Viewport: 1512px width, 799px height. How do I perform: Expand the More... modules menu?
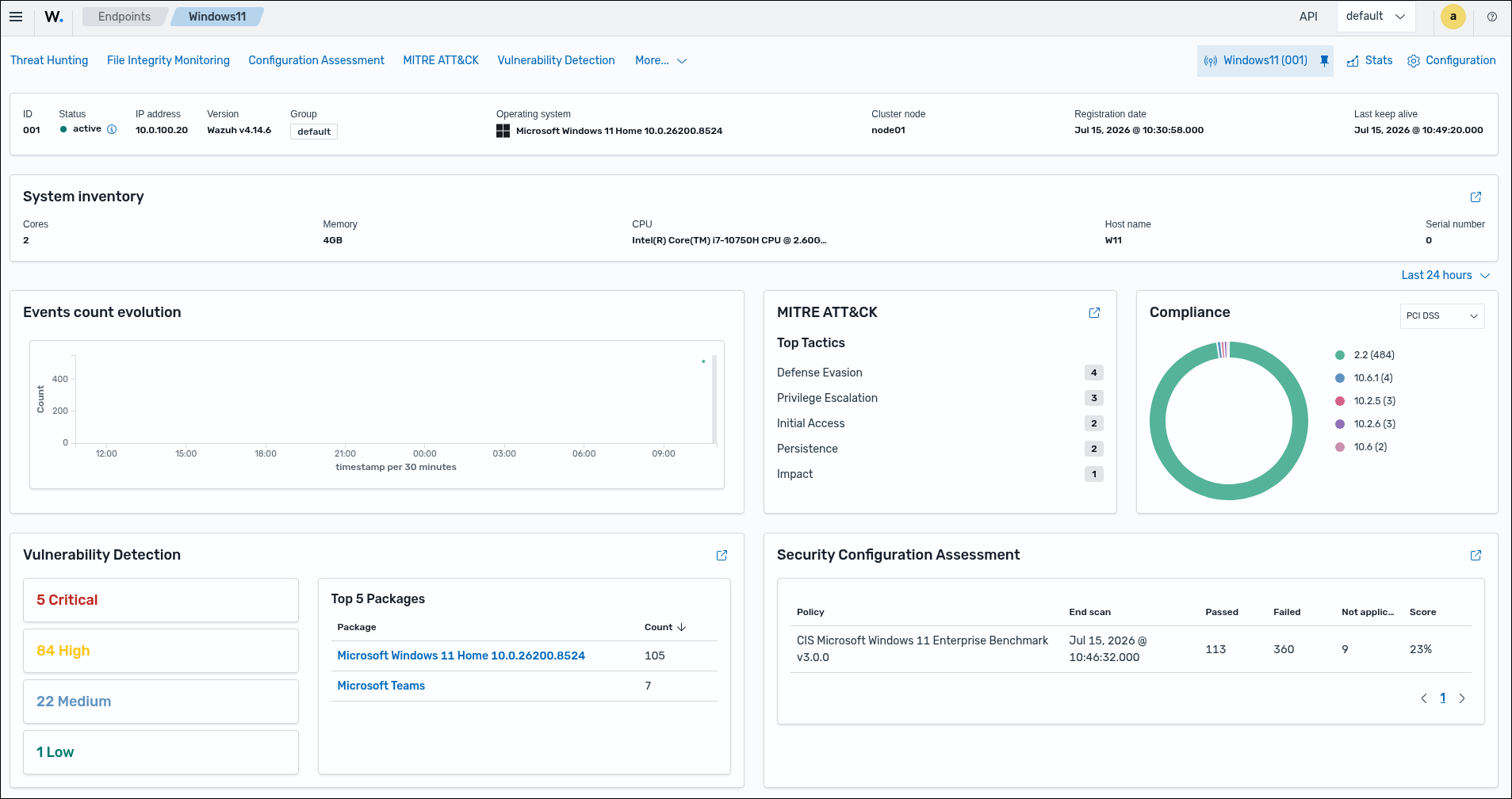(x=660, y=60)
